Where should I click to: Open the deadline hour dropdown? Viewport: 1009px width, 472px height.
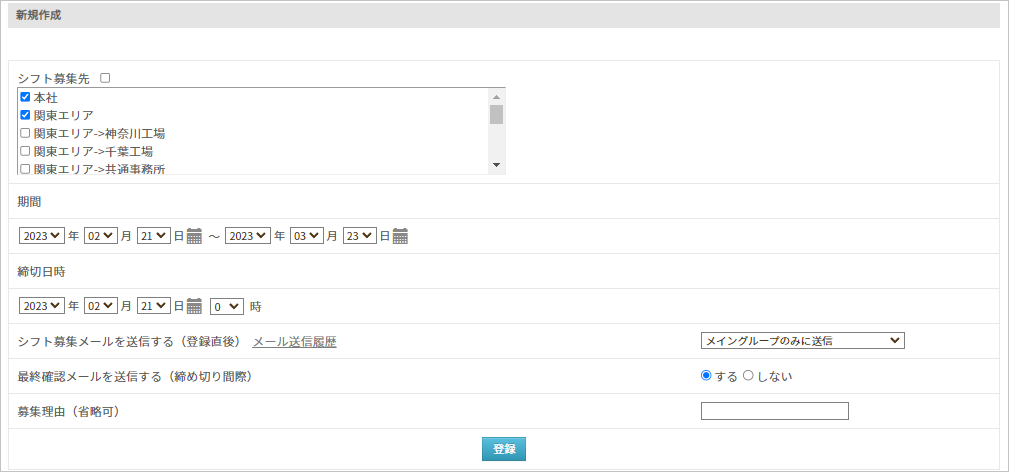227,307
